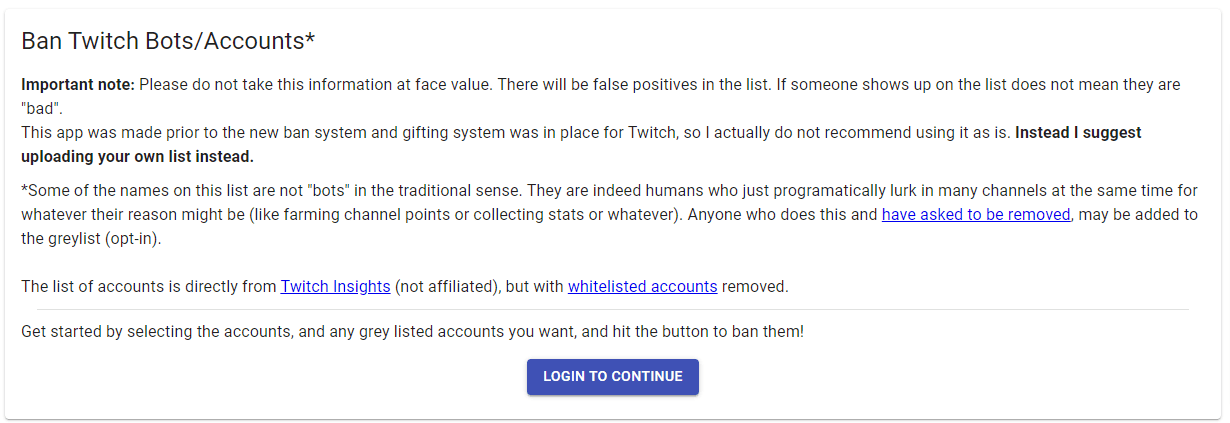The width and height of the screenshot is (1230, 423).
Task: Click 'The list of accounts is directly' text
Action: [130, 287]
